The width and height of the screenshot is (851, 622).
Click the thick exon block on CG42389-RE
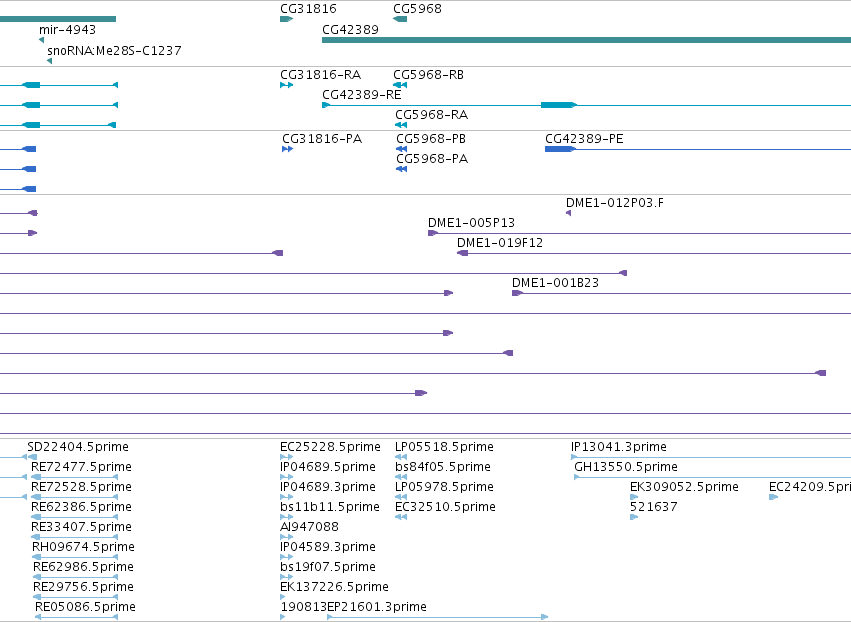coord(557,105)
